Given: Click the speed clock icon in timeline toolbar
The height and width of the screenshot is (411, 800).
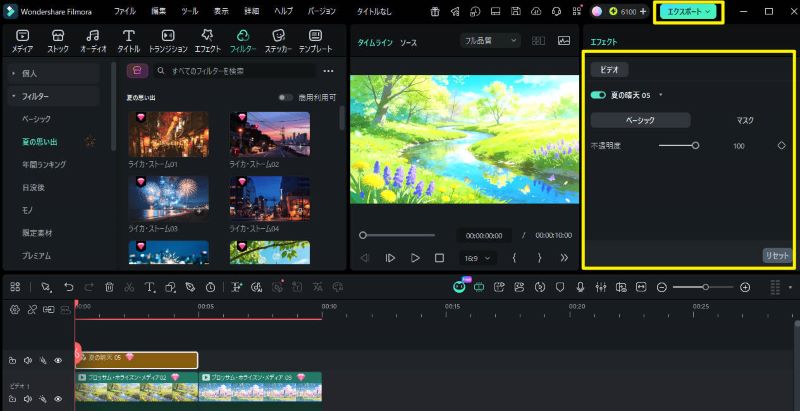Looking at the screenshot, I should pos(210,287).
